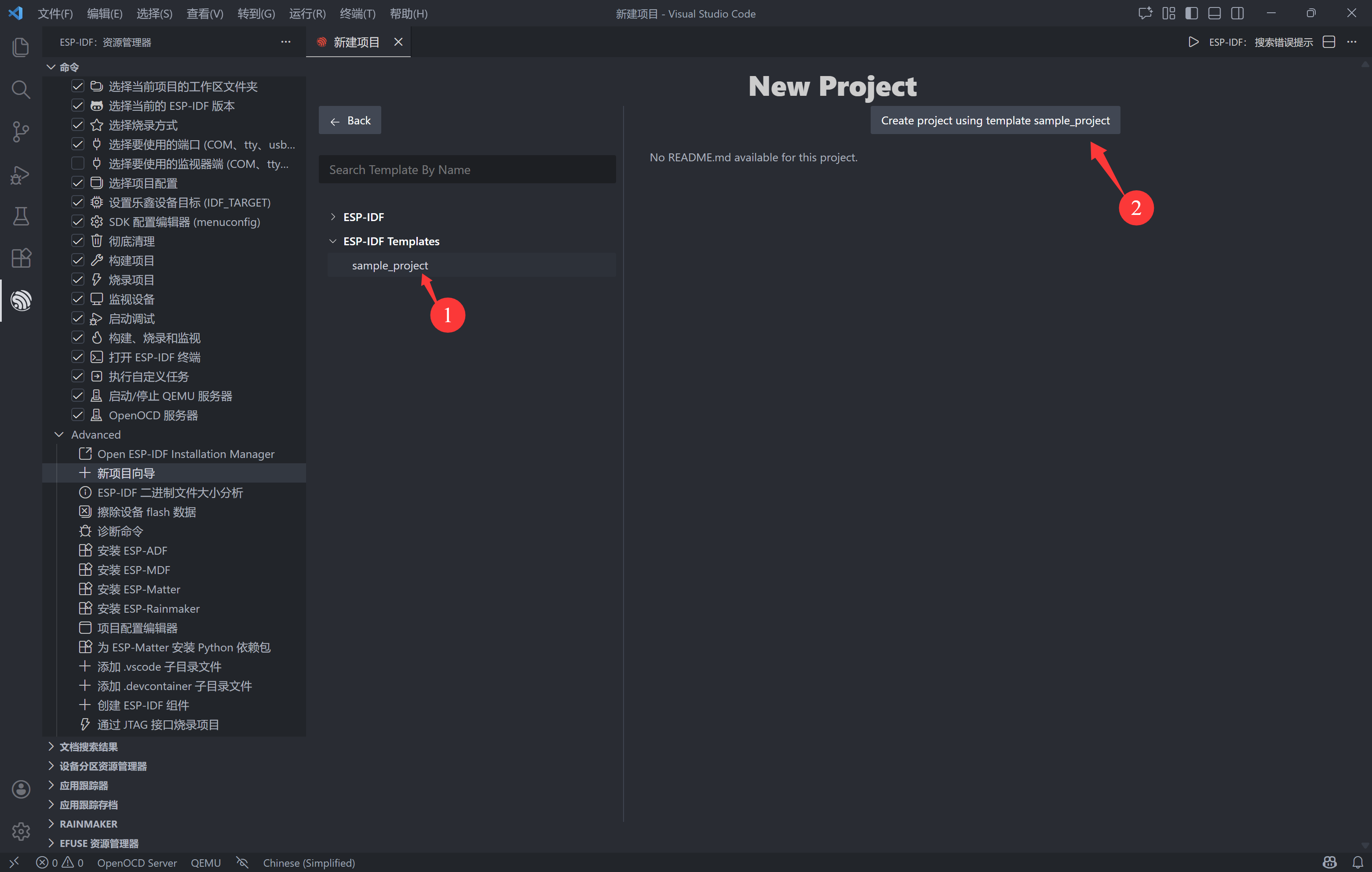This screenshot has width=1372, height=872.
Task: Select 安装 ESP-Matter entry
Action: pyautogui.click(x=174, y=589)
